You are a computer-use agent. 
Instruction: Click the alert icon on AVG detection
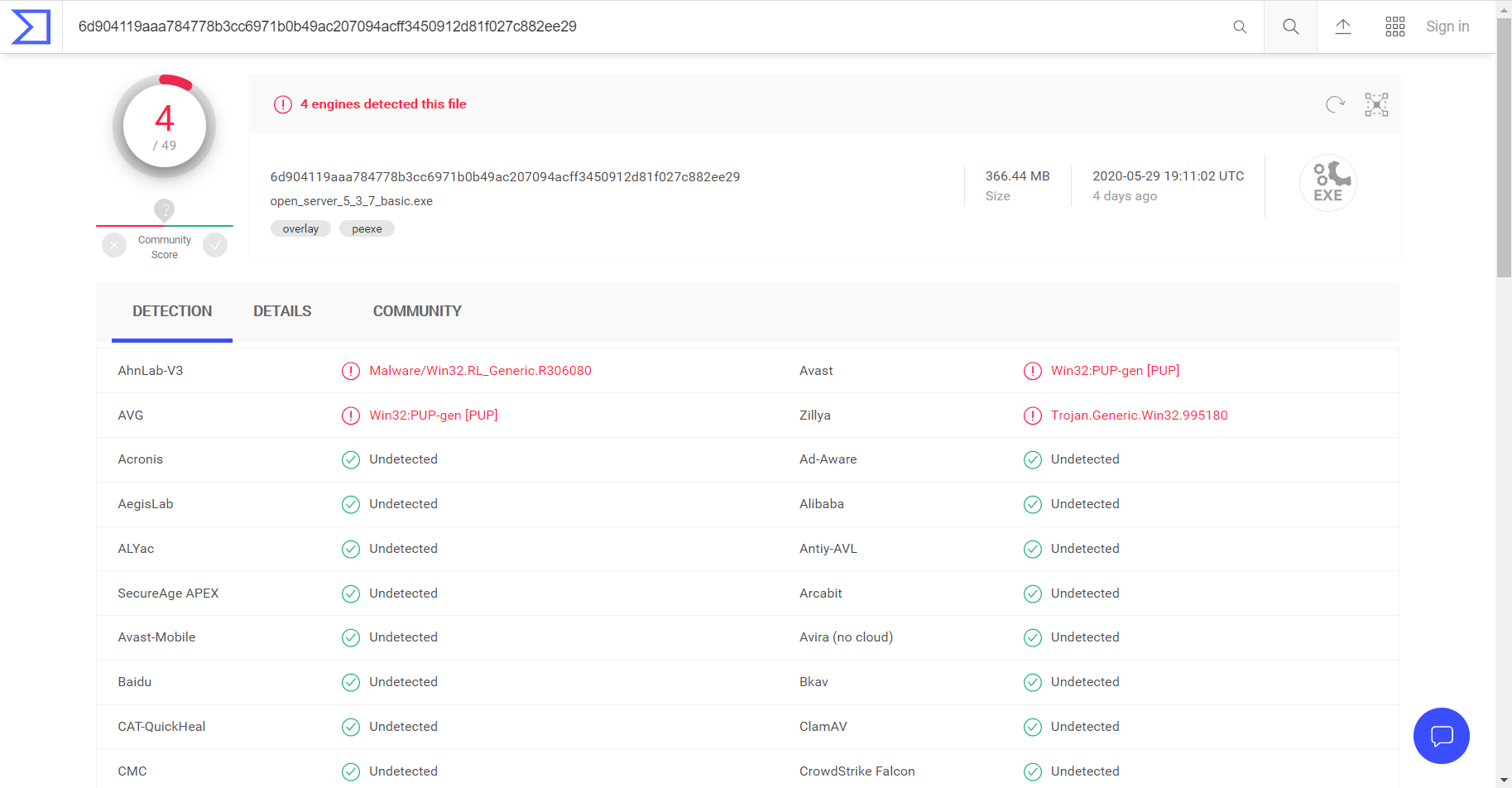(x=351, y=416)
